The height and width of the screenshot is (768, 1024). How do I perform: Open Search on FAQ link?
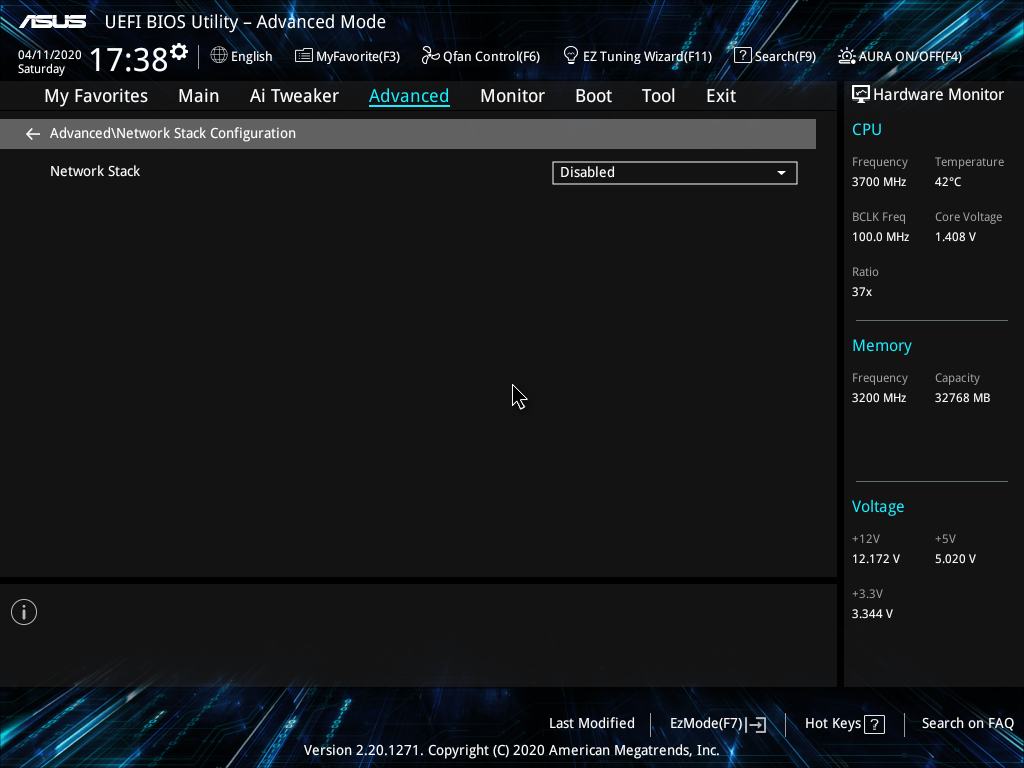(967, 724)
